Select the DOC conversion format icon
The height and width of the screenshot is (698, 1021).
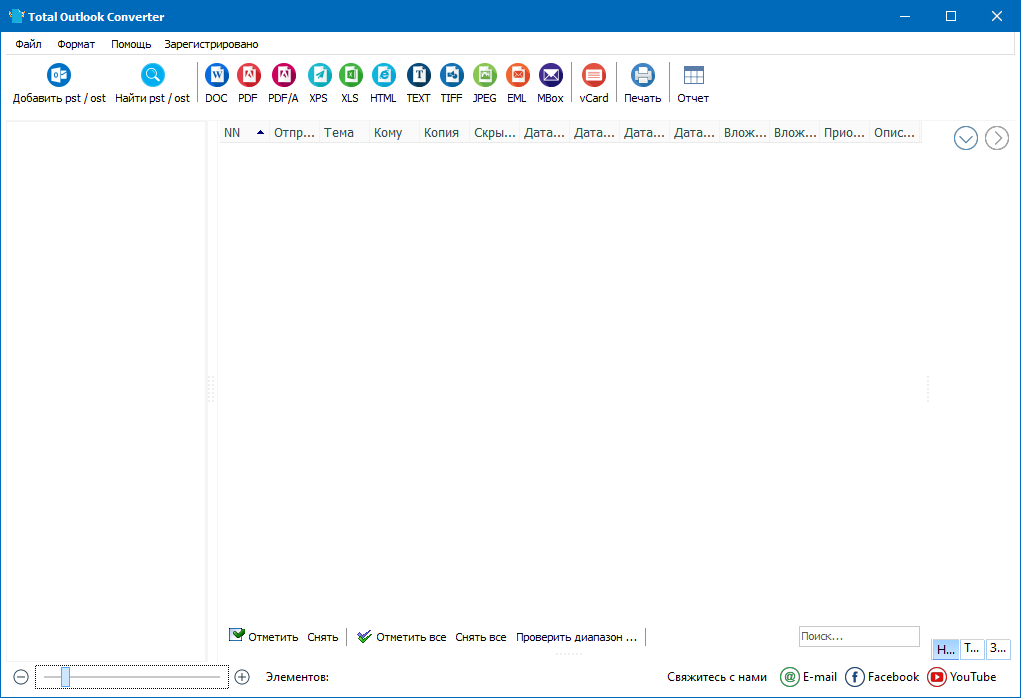pyautogui.click(x=216, y=74)
